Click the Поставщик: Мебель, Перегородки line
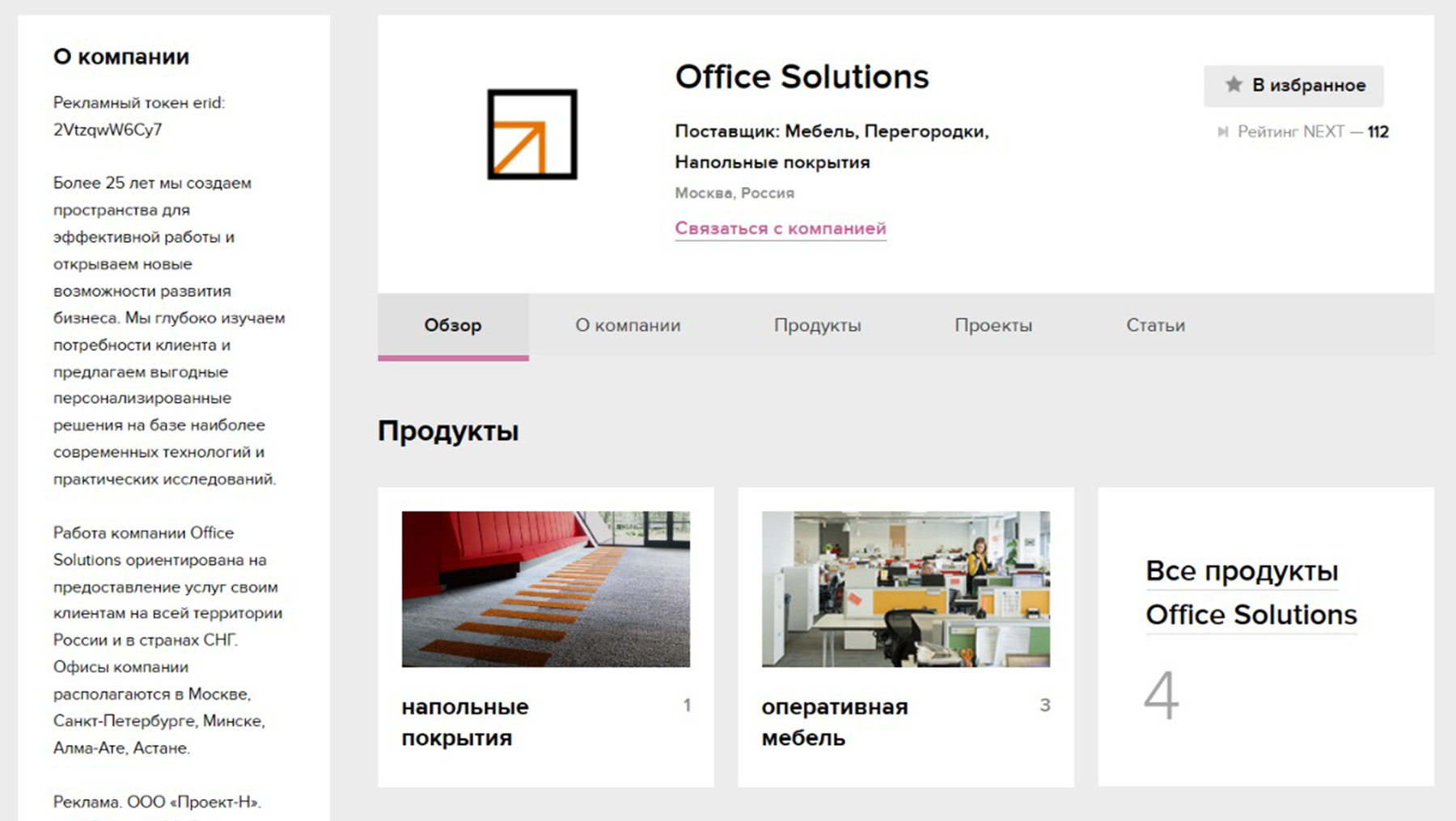The height and width of the screenshot is (821, 1456). pos(832,131)
